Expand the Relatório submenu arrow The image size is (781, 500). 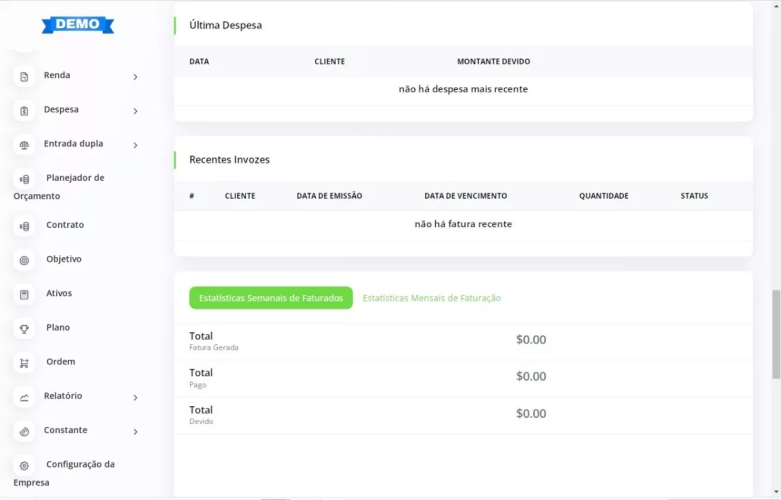[135, 397]
